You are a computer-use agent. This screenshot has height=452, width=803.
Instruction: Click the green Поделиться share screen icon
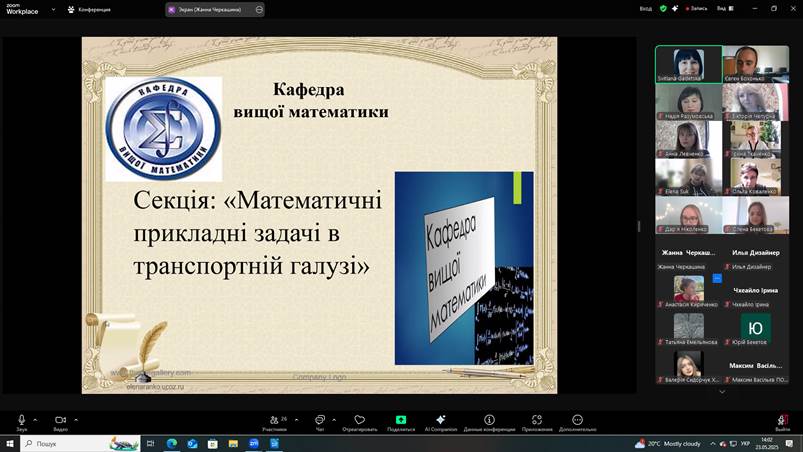pyautogui.click(x=401, y=421)
